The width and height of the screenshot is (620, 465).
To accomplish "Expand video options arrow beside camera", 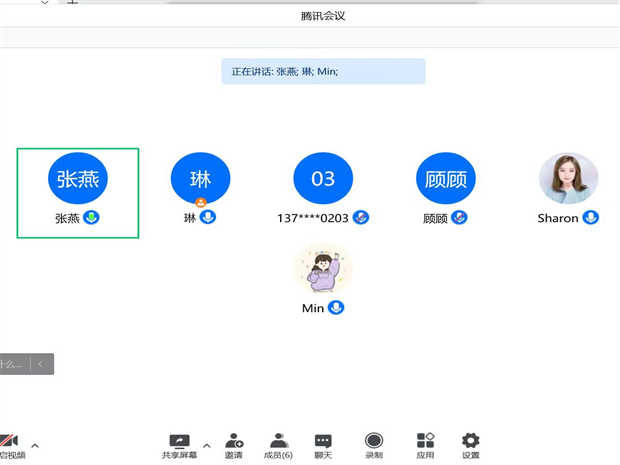I will coord(35,446).
